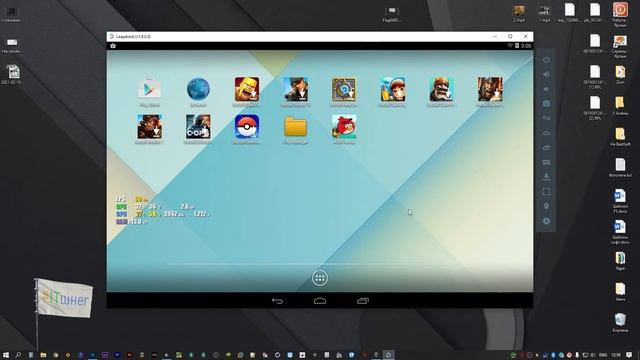Open the File Manager folder app
Viewport: 640px width, 360px height.
point(296,127)
